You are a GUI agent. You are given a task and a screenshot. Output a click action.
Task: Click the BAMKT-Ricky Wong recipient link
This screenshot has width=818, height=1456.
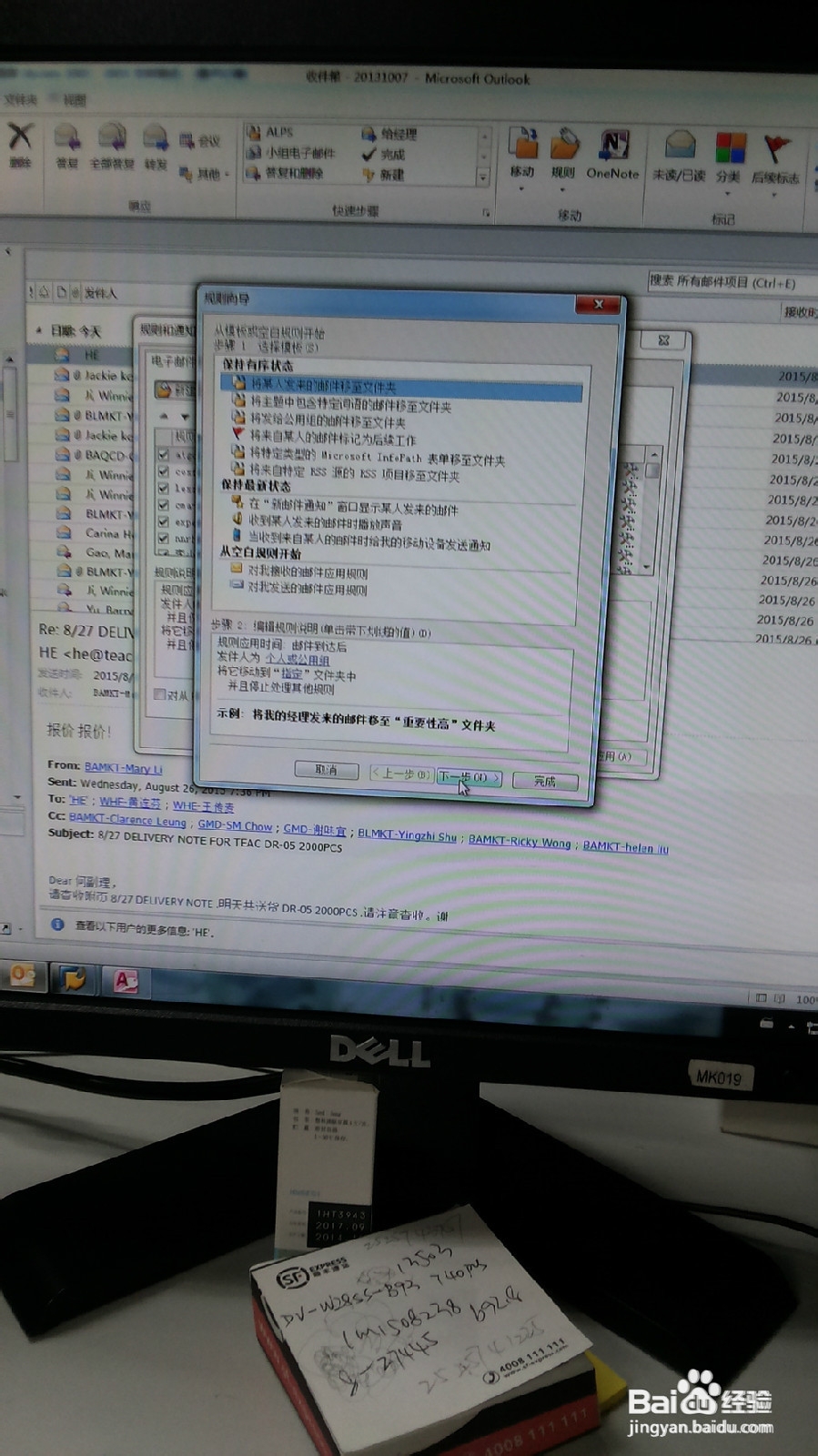(x=520, y=841)
